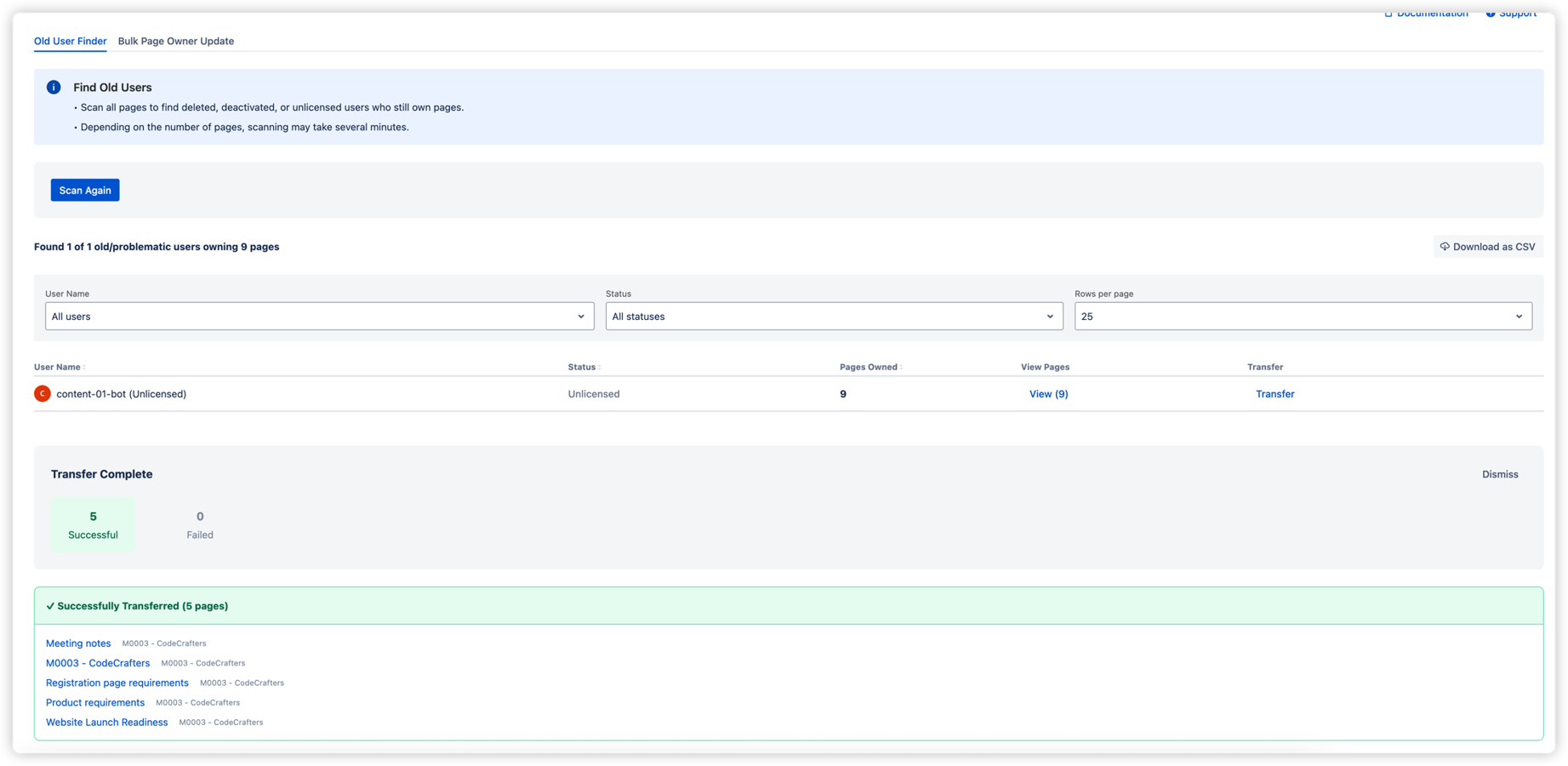This screenshot has height=766, width=1568.
Task: Switch to the Bulk Page Owner Update tab
Action: (176, 41)
